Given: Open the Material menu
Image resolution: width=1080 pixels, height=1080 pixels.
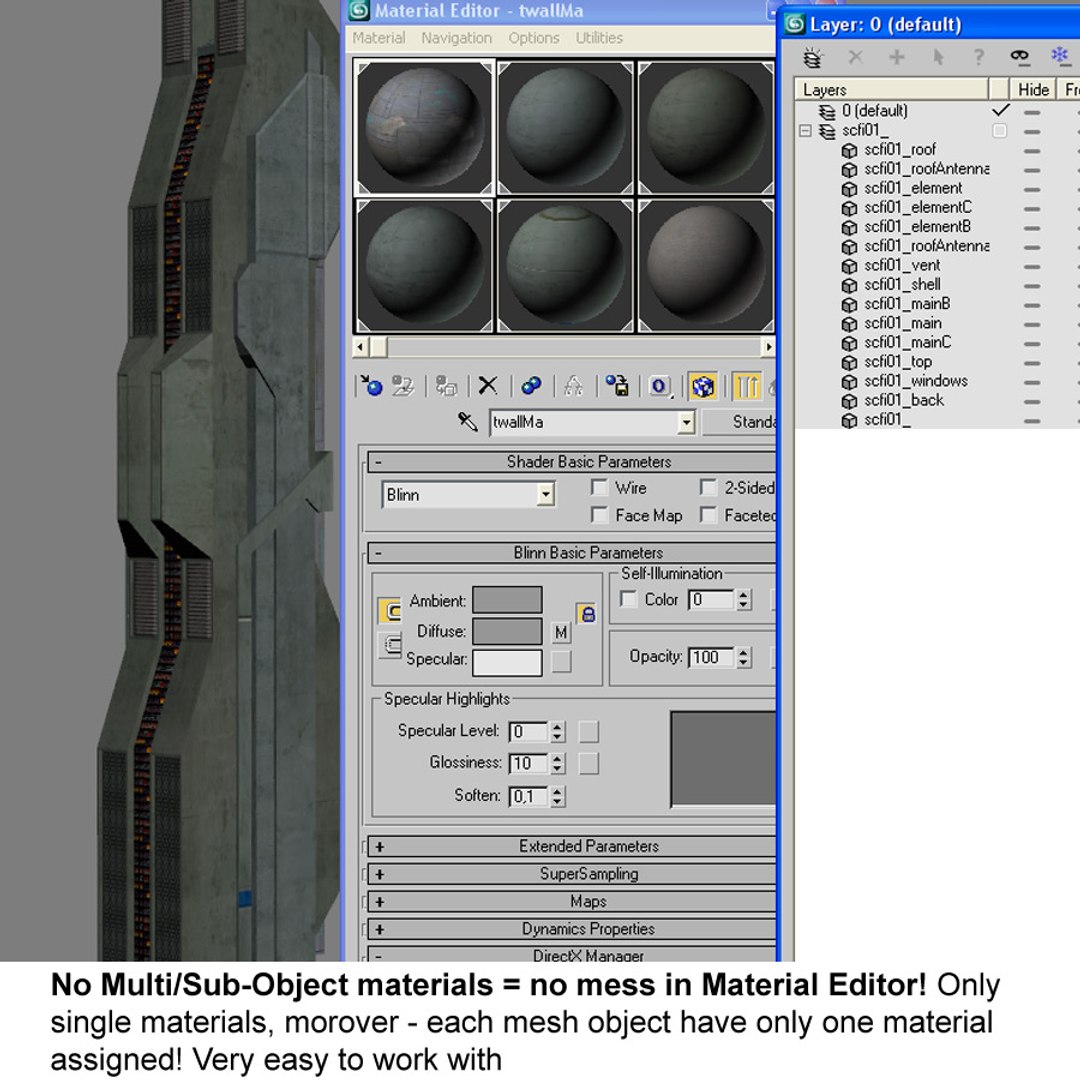Looking at the screenshot, I should [x=379, y=38].
